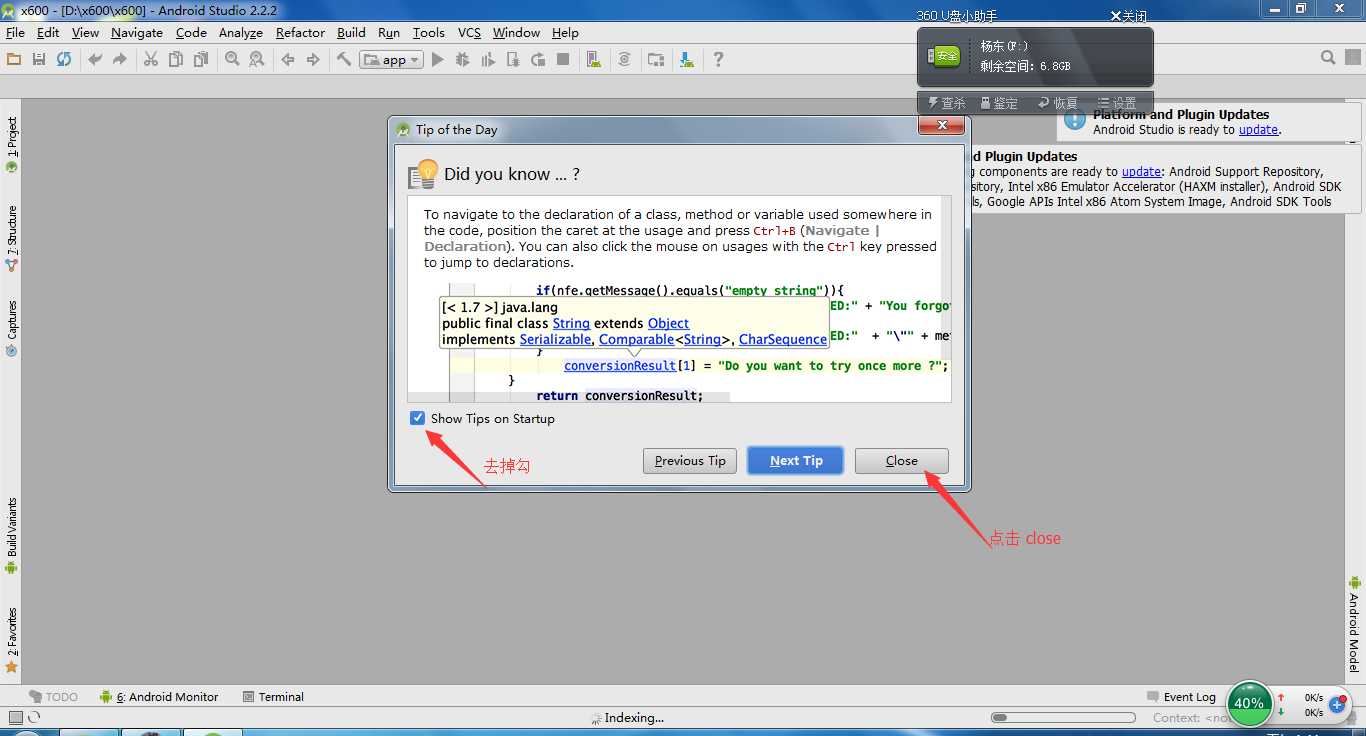Open the Terminal tool window tab
Screen dimensions: 1366x736
[273, 697]
